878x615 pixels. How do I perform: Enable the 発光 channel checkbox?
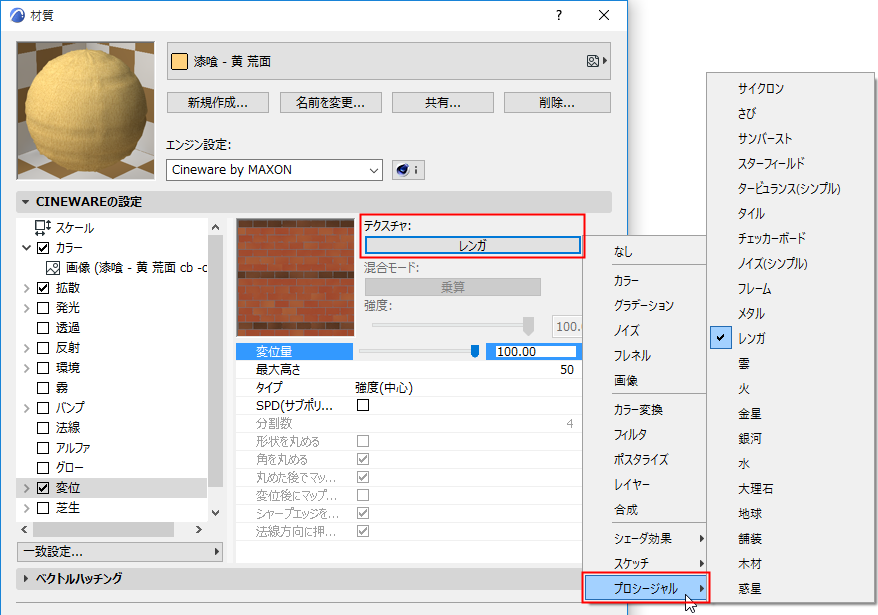coord(43,308)
